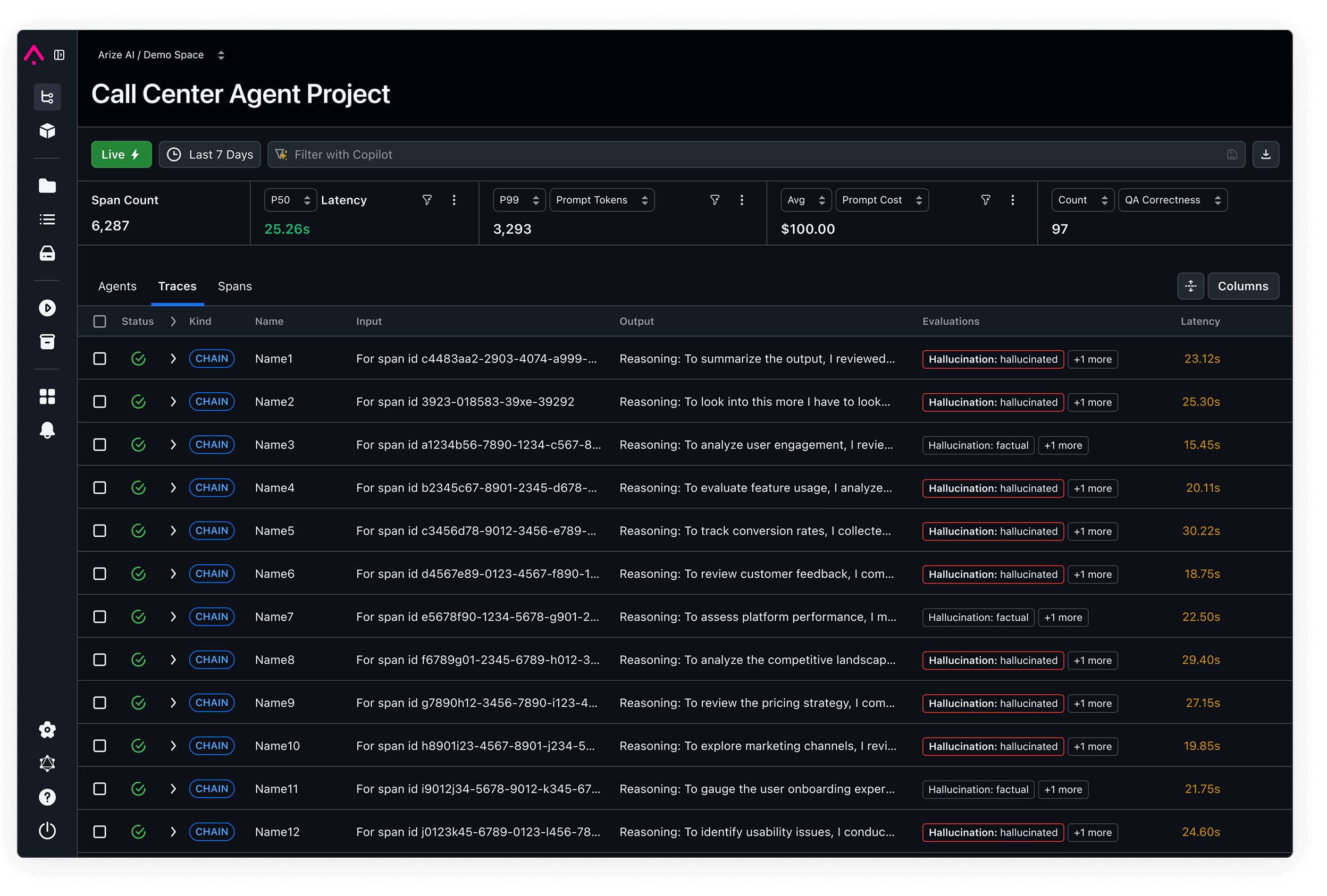Check the Name5 row checkbox
The height and width of the screenshot is (896, 1327).
coord(100,531)
